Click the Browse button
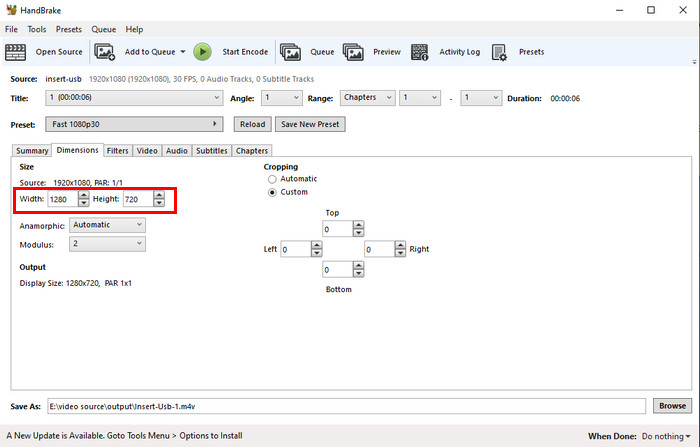This screenshot has height=447, width=700. 672,406
